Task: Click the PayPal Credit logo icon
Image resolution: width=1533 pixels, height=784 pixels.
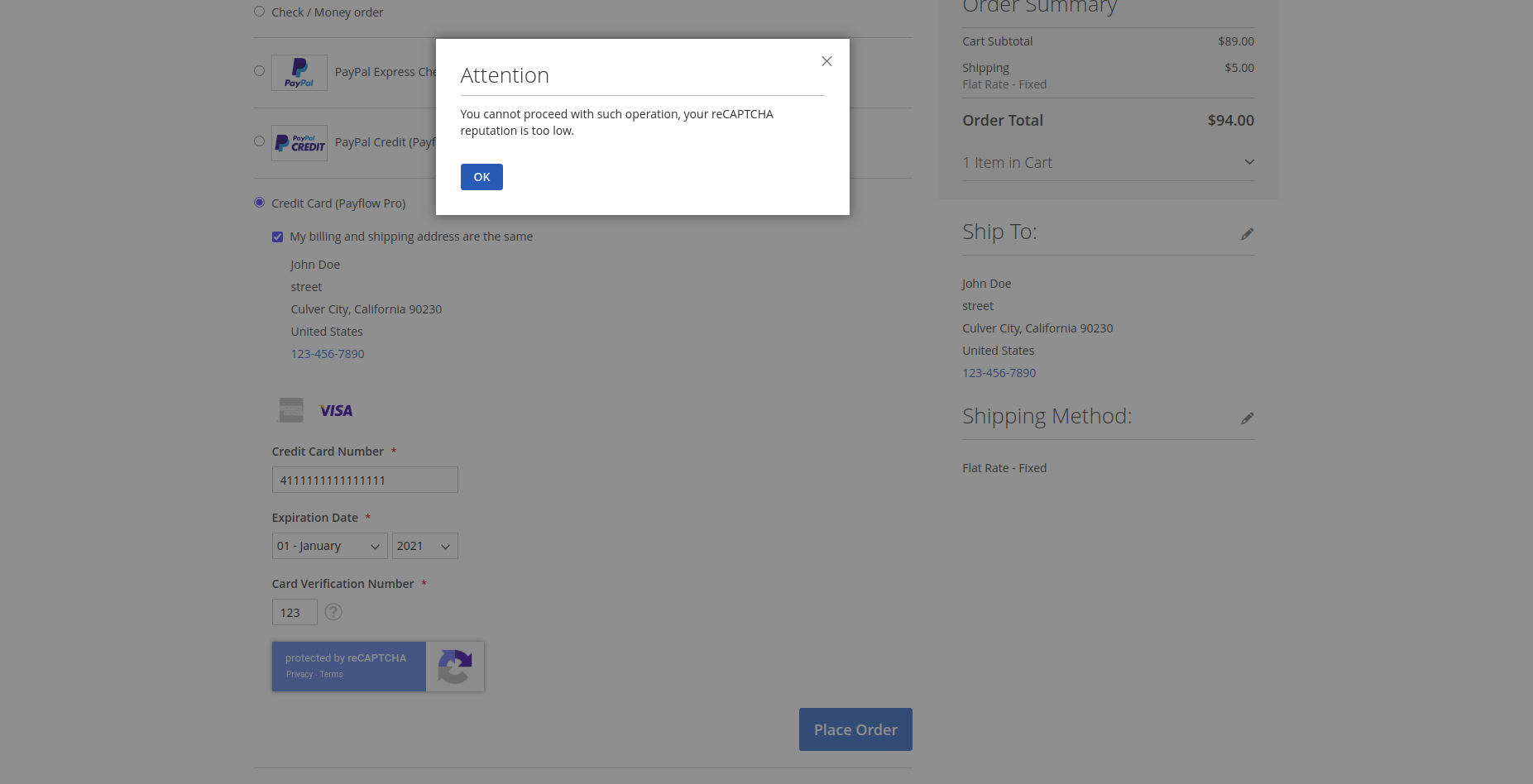Action: click(x=299, y=143)
